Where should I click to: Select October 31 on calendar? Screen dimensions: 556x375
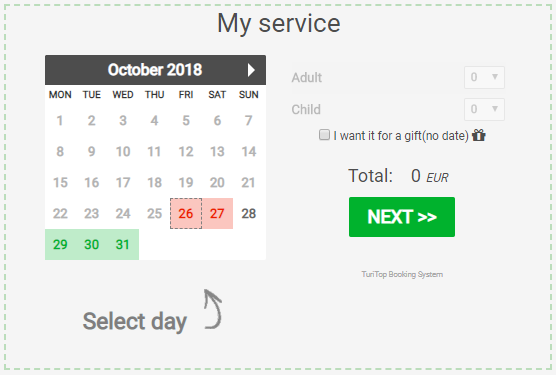tap(123, 245)
